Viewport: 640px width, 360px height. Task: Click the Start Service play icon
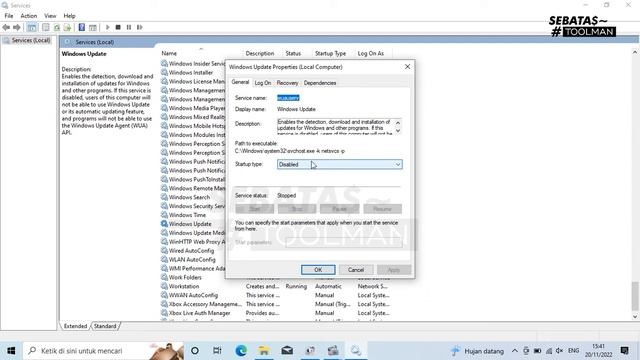(x=108, y=27)
